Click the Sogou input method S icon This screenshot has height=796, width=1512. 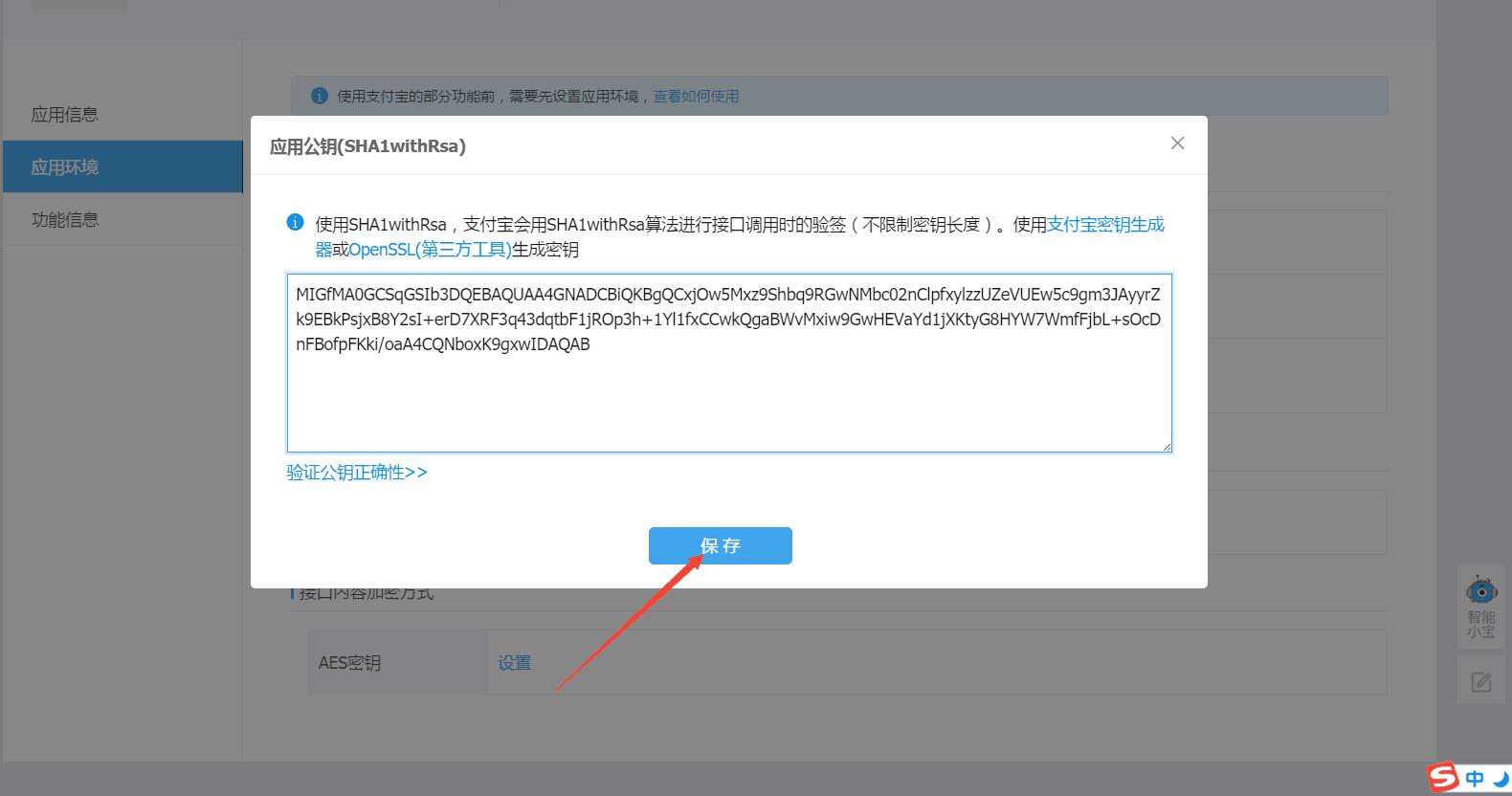point(1443,777)
